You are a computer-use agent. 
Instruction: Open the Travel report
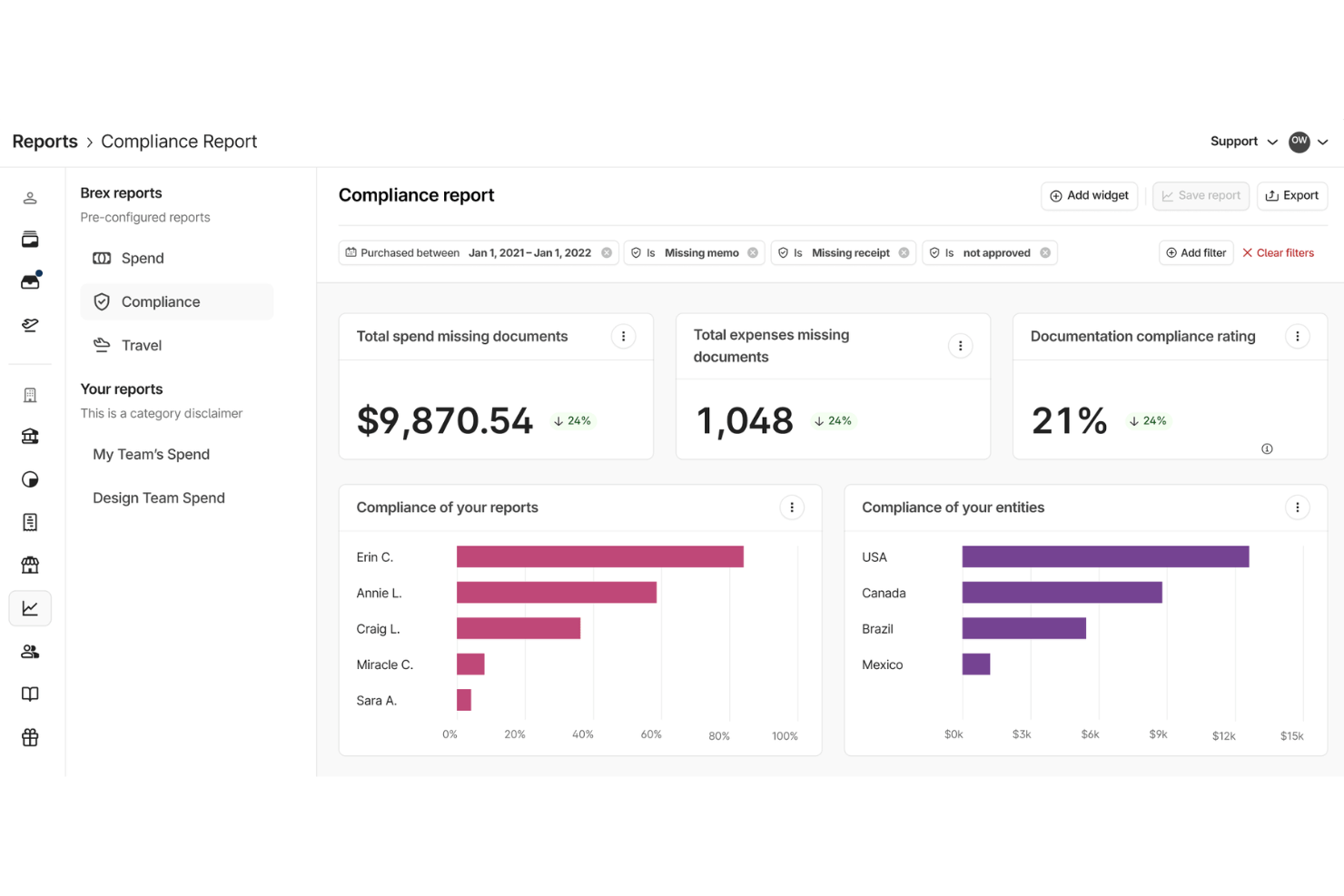tap(176, 345)
